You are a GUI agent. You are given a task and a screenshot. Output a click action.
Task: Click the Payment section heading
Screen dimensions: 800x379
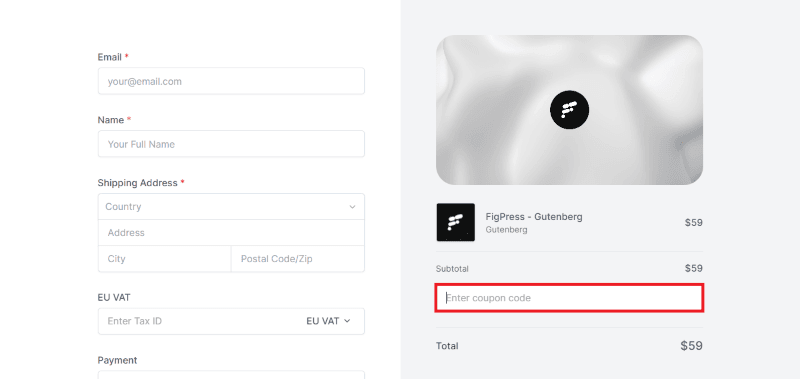tap(117, 360)
